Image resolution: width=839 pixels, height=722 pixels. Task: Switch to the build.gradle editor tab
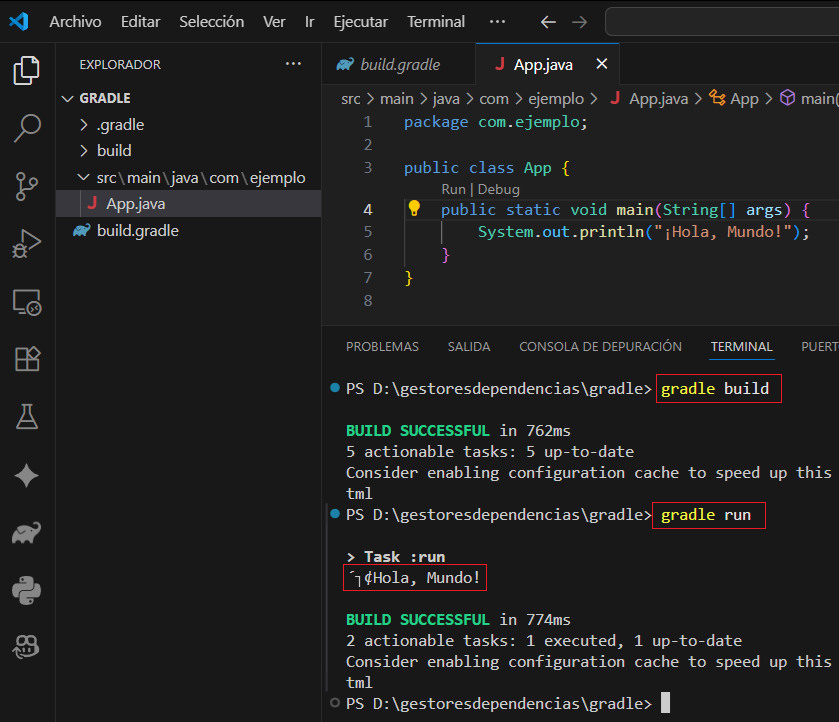point(399,64)
